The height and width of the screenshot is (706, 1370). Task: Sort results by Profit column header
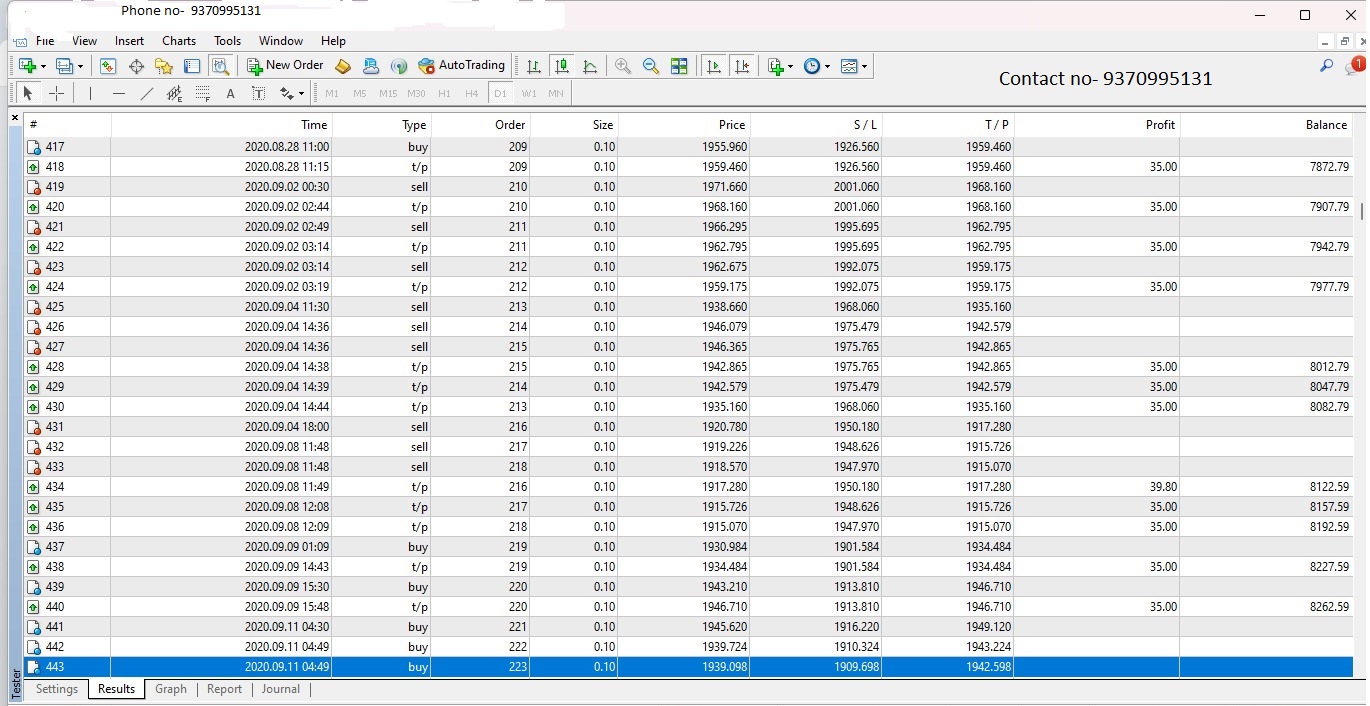click(x=1160, y=125)
